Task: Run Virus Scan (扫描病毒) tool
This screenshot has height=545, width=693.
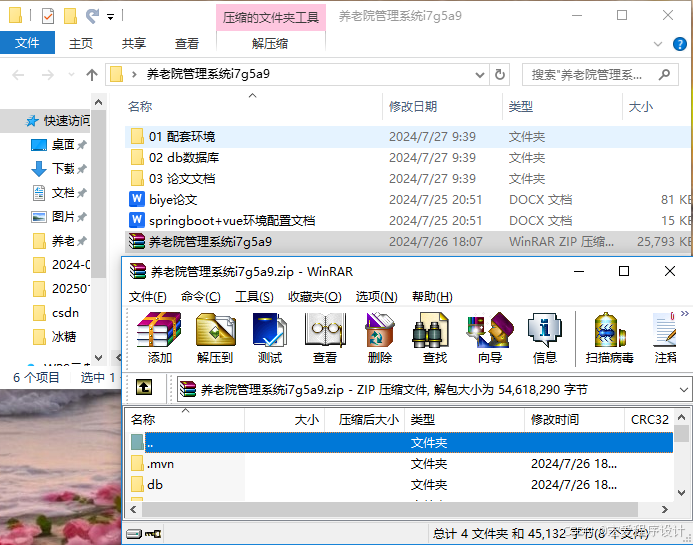Action: [609, 338]
